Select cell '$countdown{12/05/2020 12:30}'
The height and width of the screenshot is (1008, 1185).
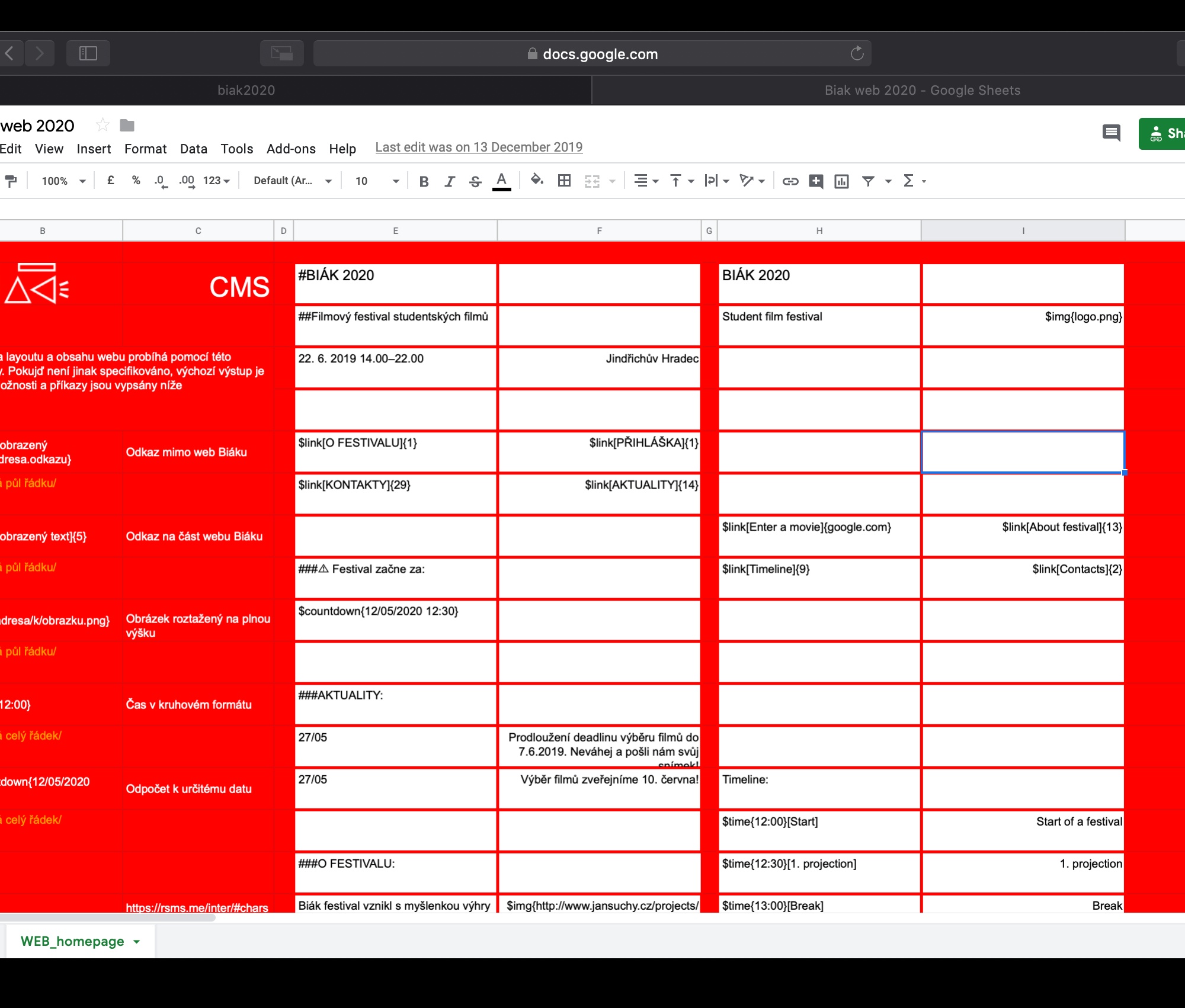(395, 621)
